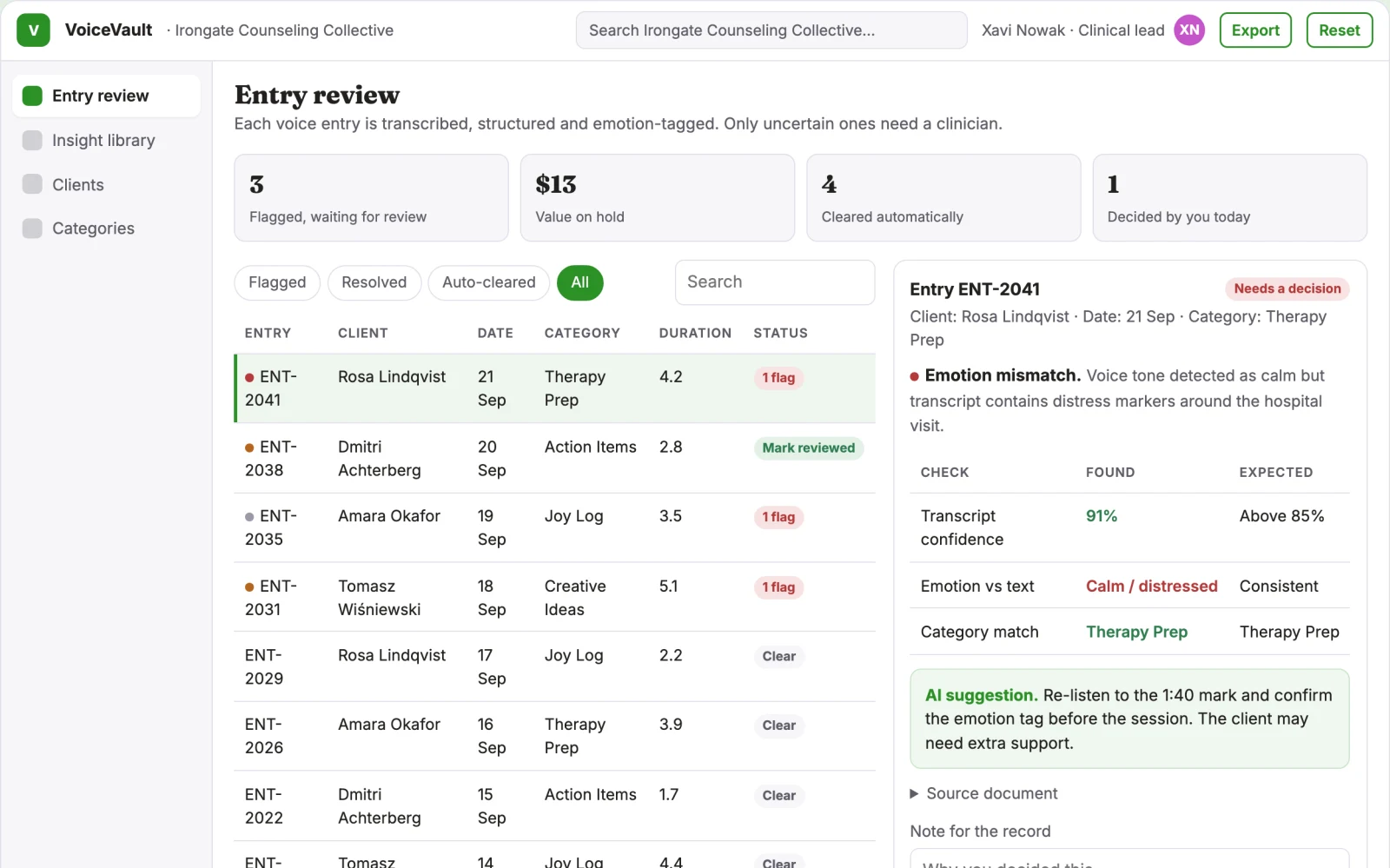Open the Clients menu item

tap(106, 184)
